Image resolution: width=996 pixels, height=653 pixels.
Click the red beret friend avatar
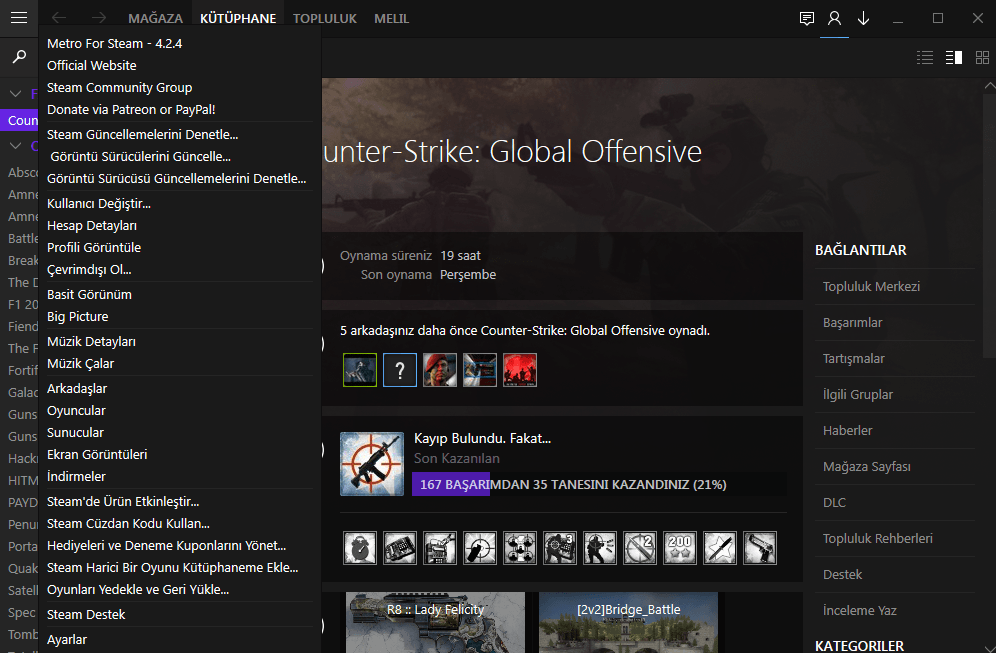[x=440, y=370]
